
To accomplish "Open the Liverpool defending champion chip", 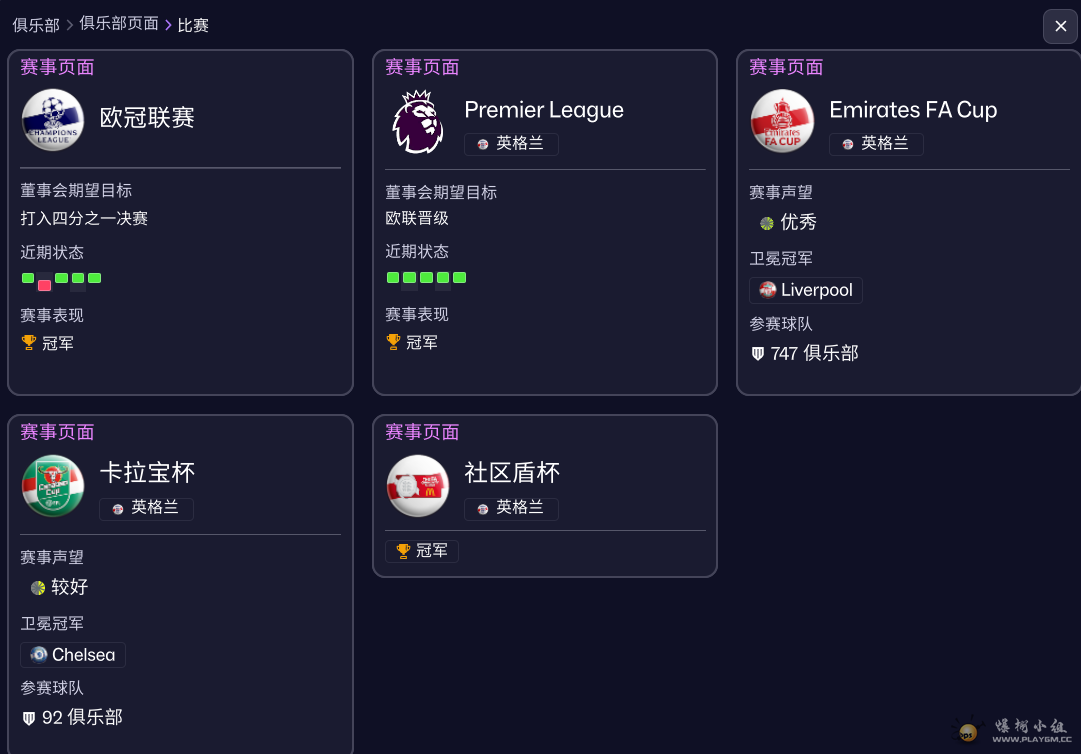I will tap(806, 290).
